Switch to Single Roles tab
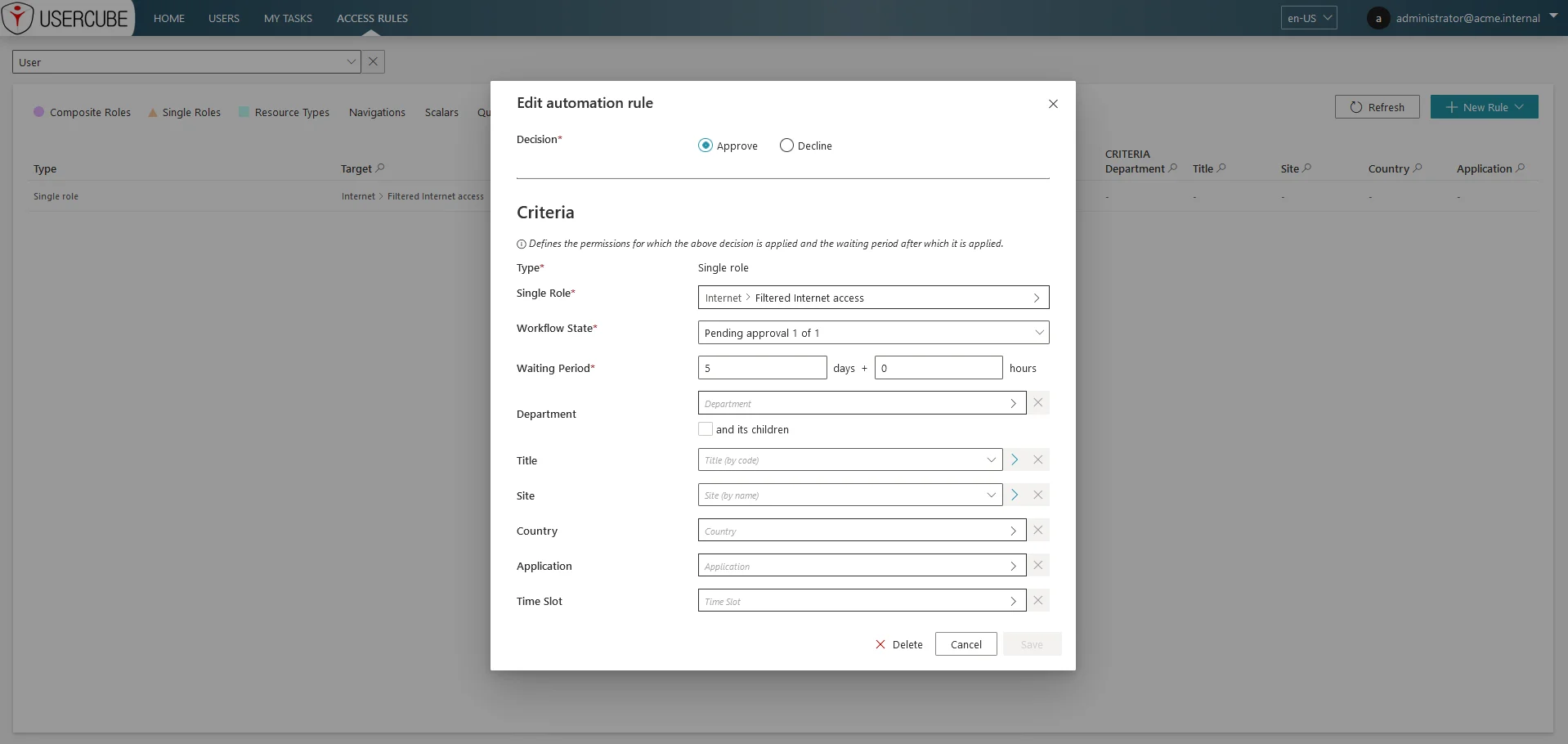Image resolution: width=1568 pixels, height=744 pixels. [184, 113]
